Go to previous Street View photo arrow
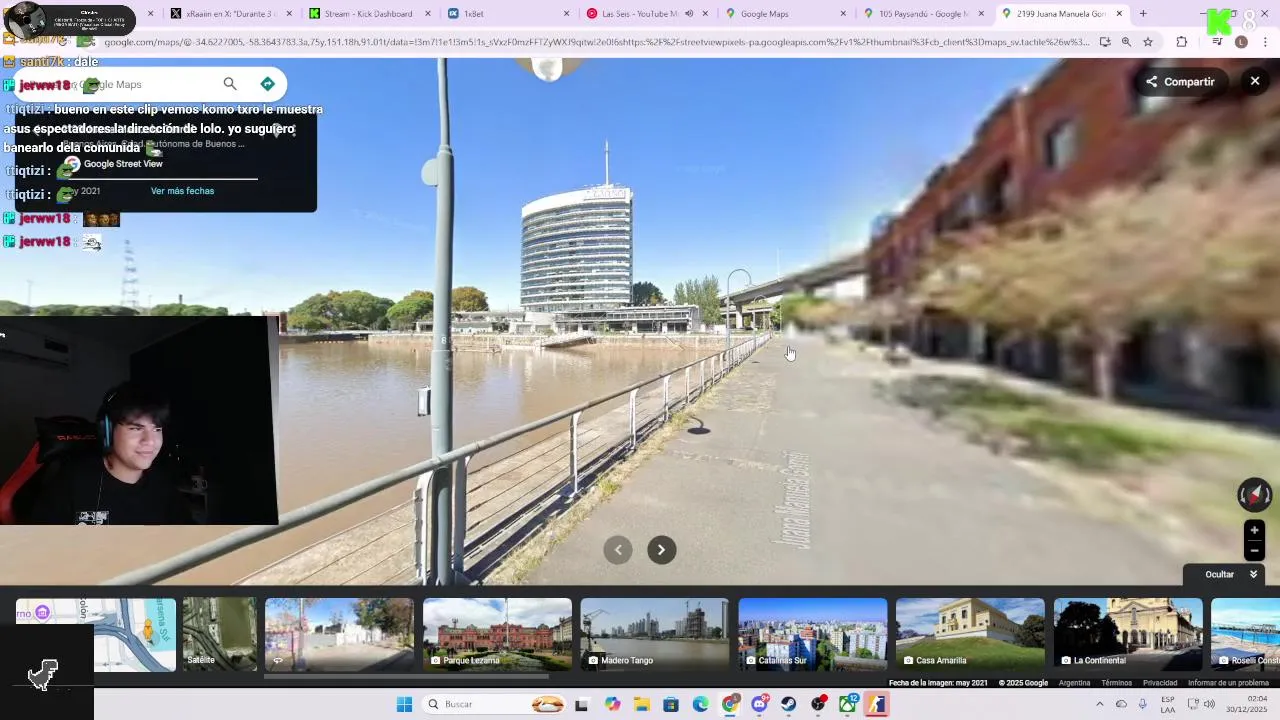The width and height of the screenshot is (1280, 720). pyautogui.click(x=618, y=550)
